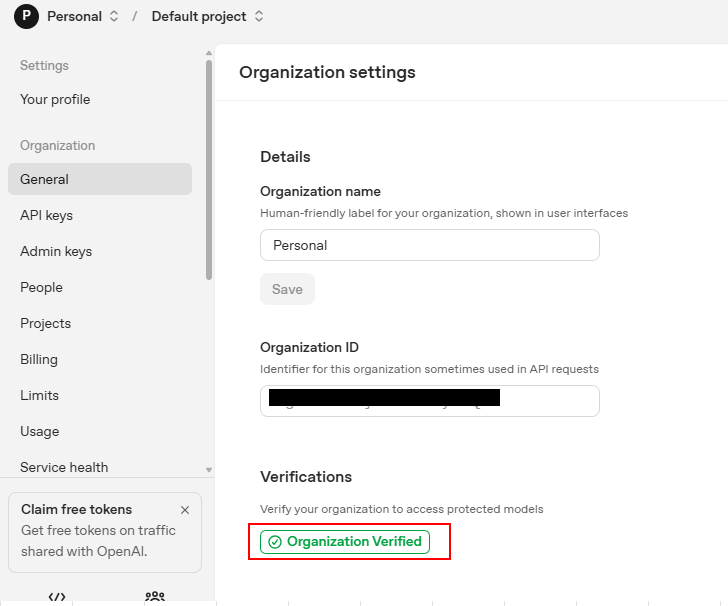
Task: Click the Organization ID field
Action: tap(430, 401)
